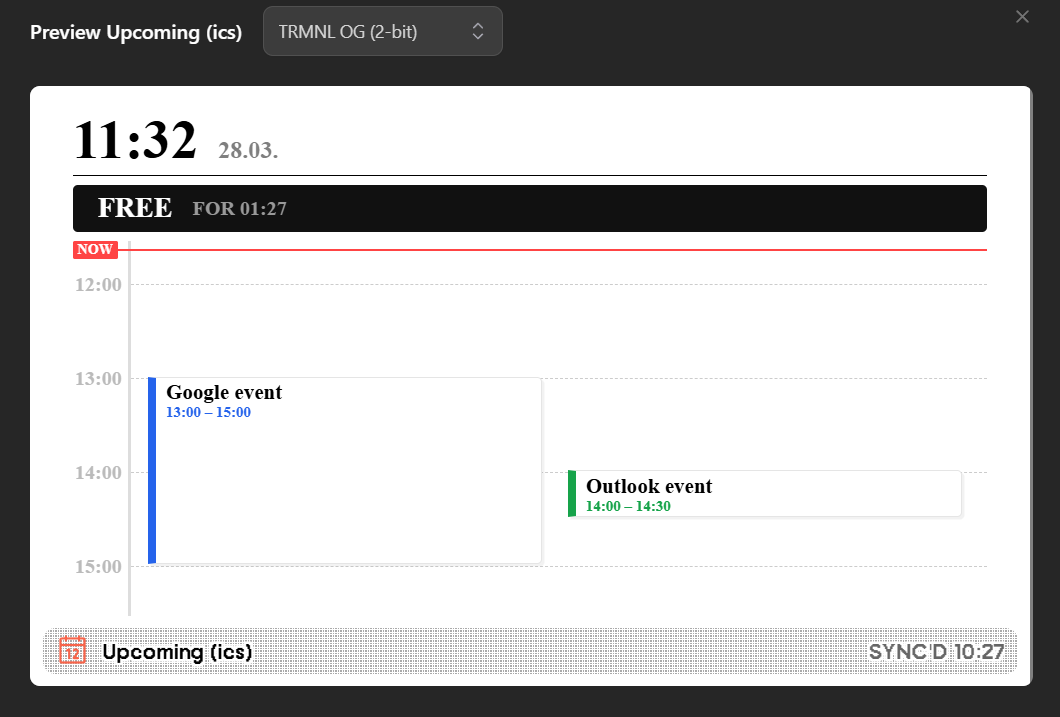Select the Google event block

[345, 470]
